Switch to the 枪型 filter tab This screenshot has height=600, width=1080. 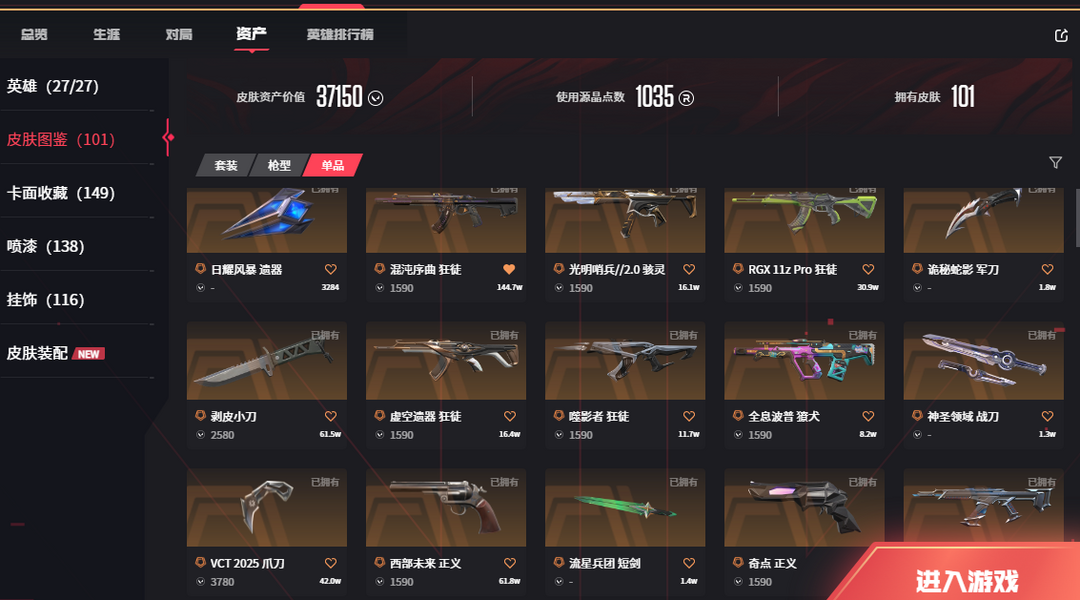point(279,165)
